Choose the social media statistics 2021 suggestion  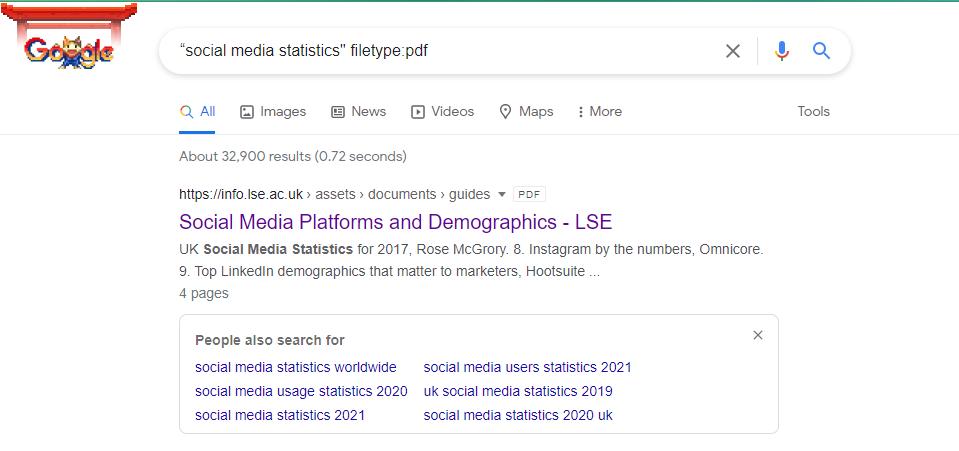(x=280, y=415)
